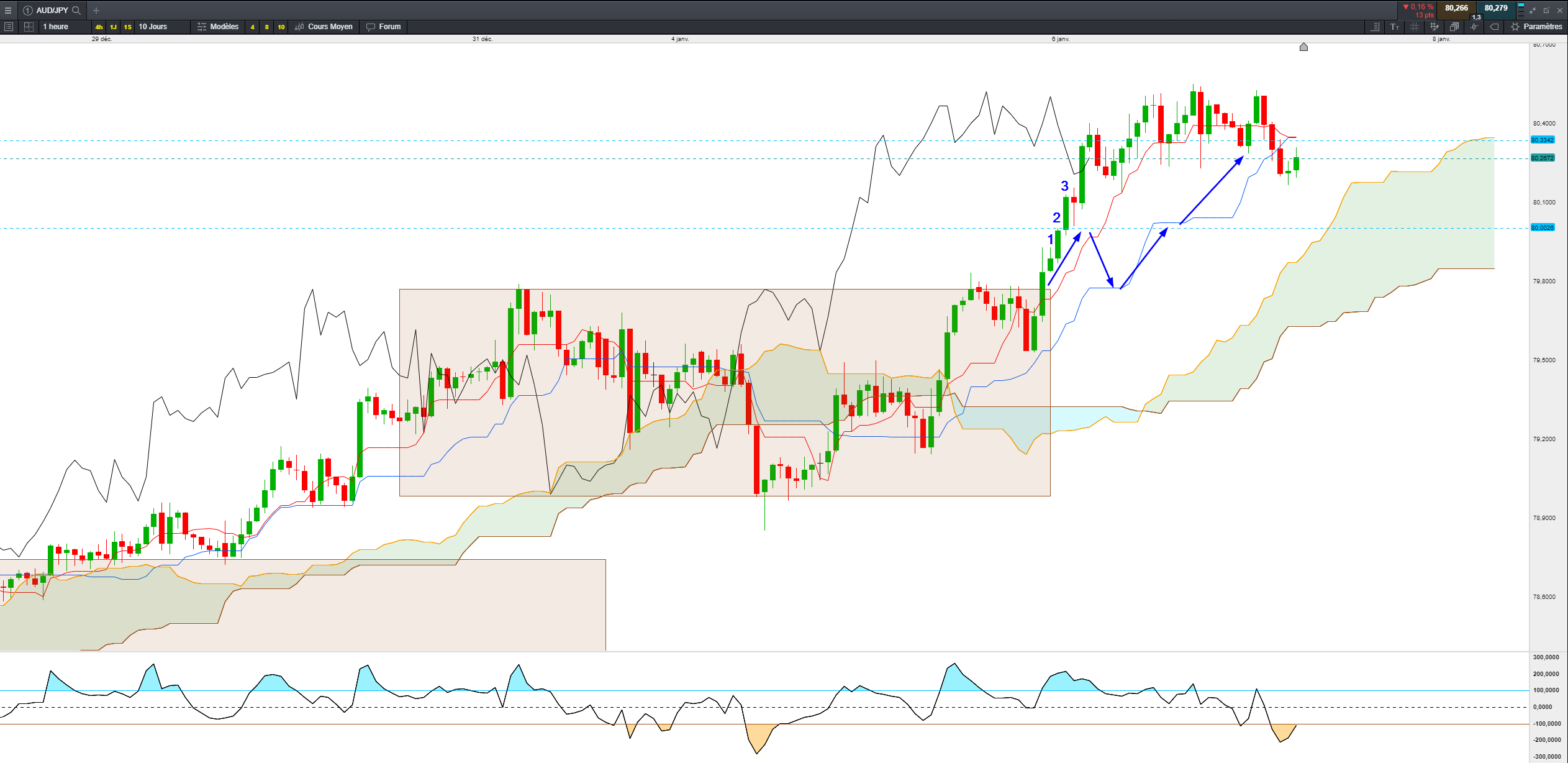Add a new chart tab with plus

tap(96, 11)
